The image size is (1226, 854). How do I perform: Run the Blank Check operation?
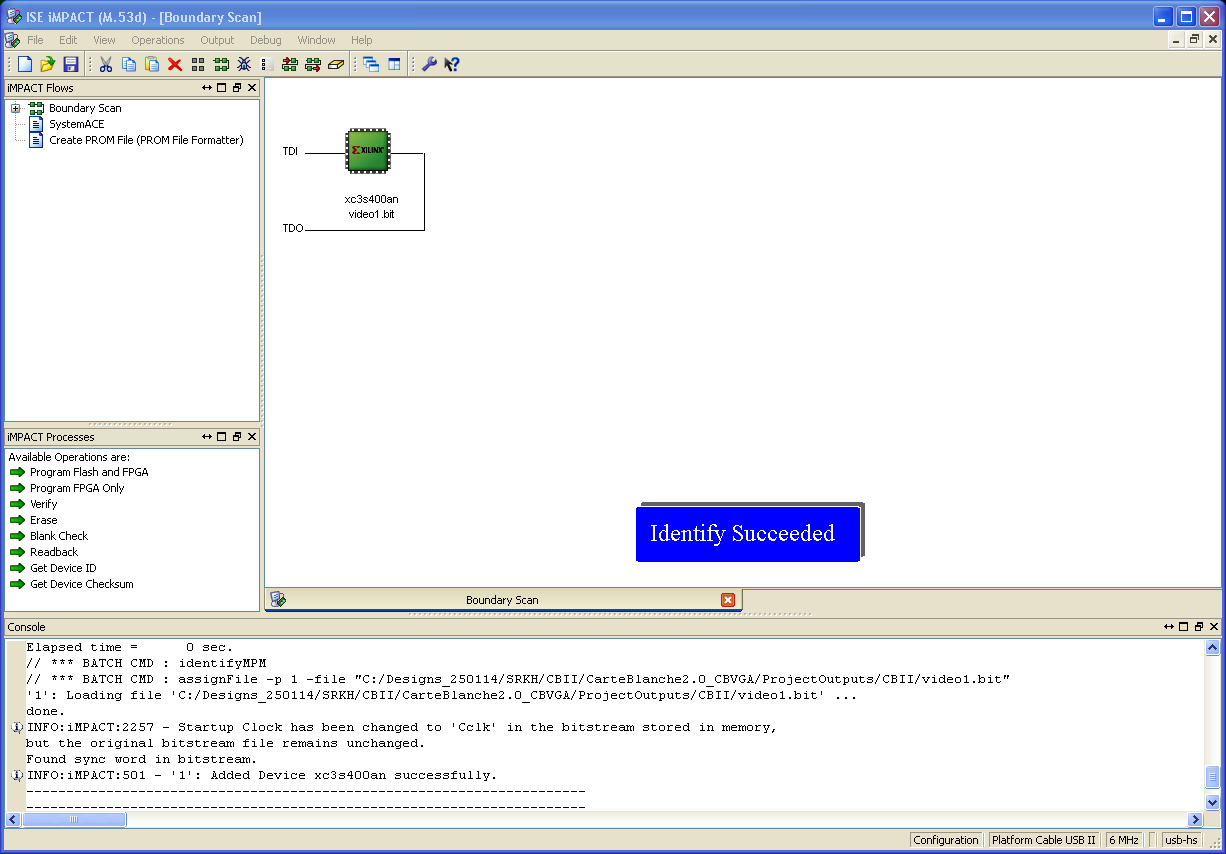tap(59, 536)
